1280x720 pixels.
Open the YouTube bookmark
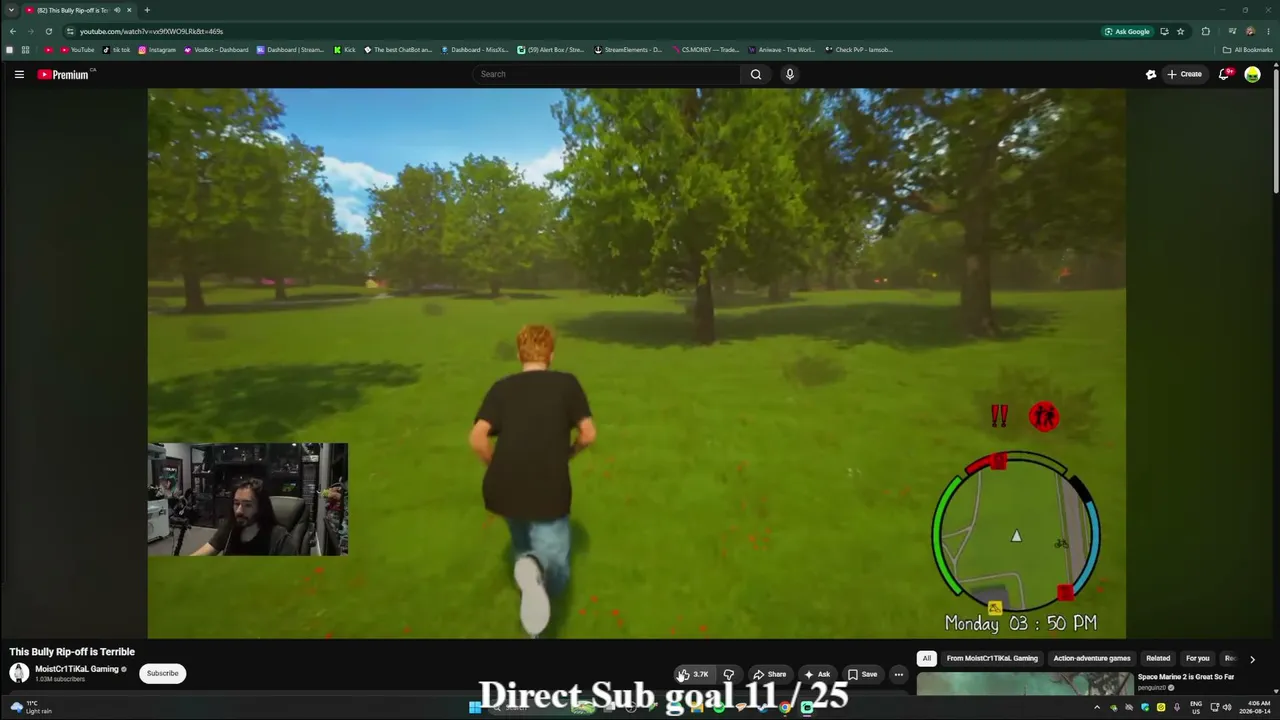[x=77, y=50]
